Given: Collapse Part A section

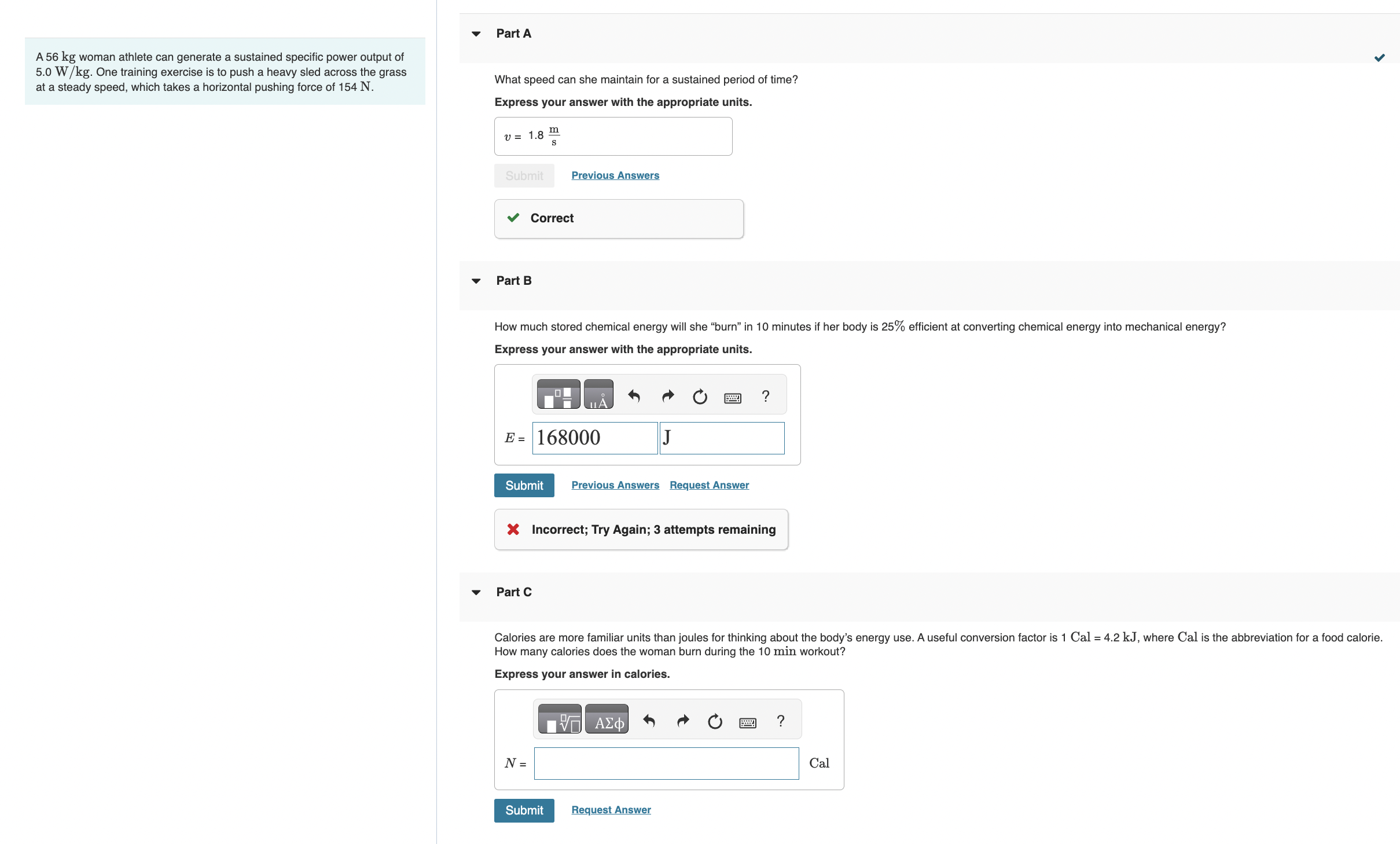Looking at the screenshot, I should coord(476,34).
